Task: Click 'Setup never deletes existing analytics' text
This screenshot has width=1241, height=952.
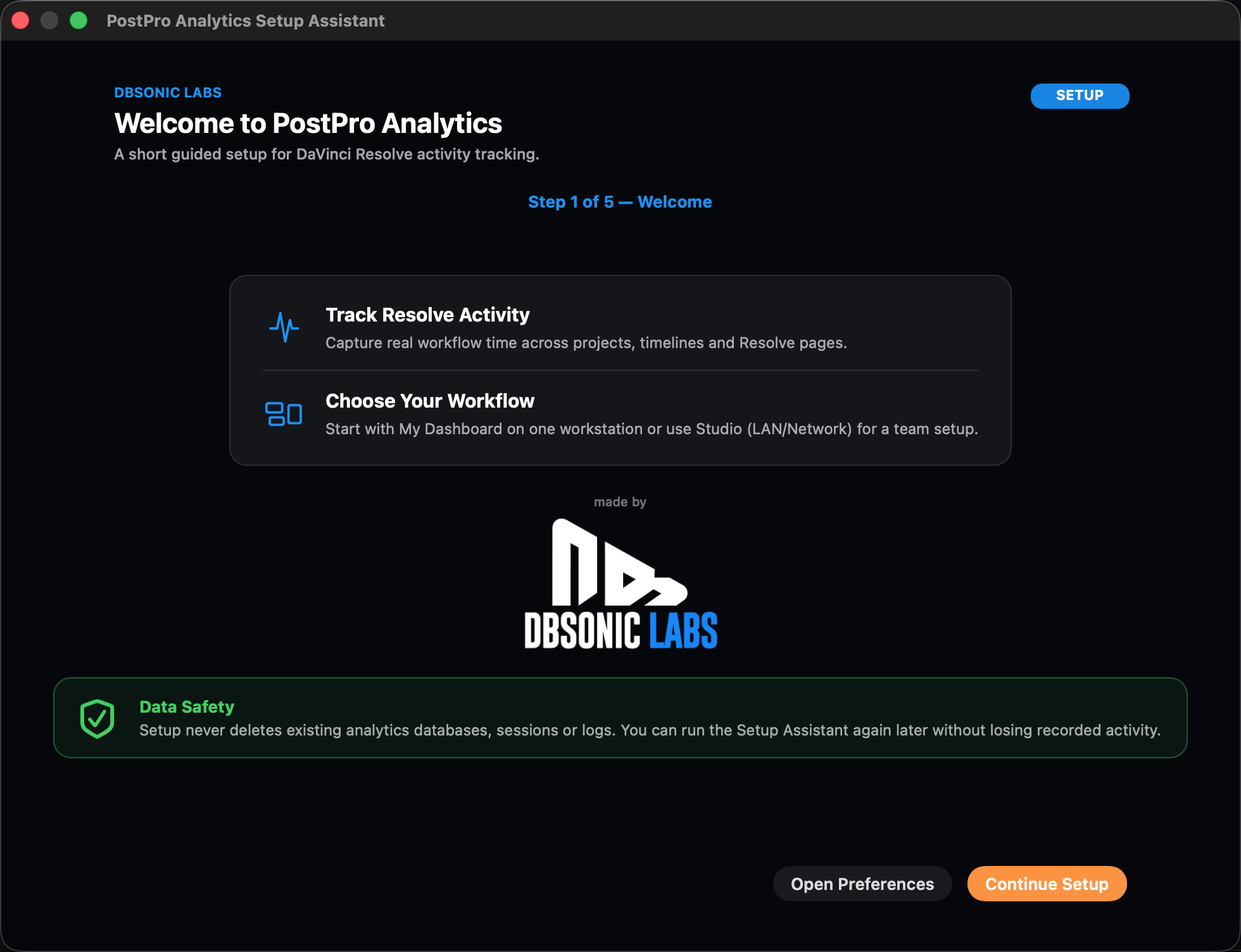Action: pos(650,730)
